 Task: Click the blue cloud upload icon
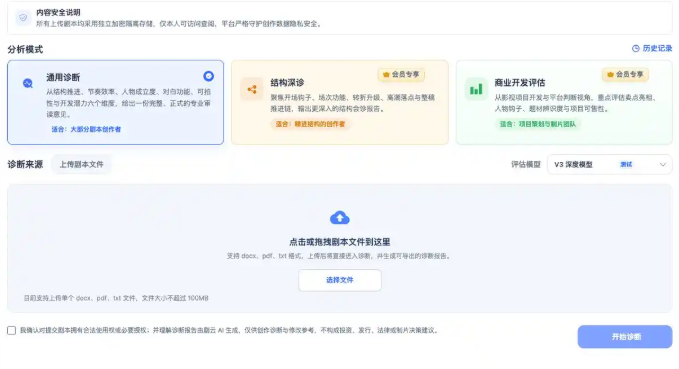(340, 218)
